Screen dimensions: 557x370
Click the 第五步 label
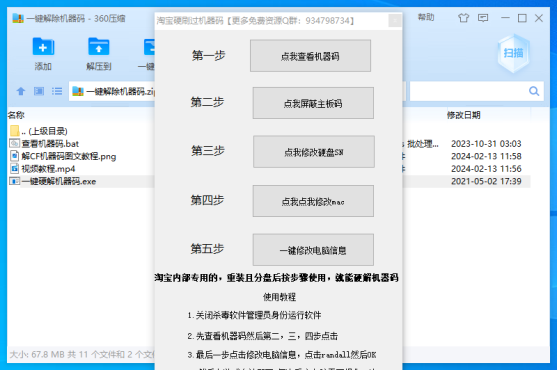[x=207, y=249]
